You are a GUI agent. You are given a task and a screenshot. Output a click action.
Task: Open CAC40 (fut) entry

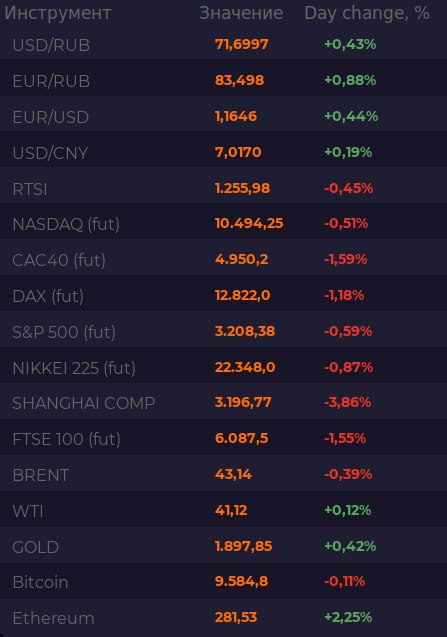tap(224, 260)
